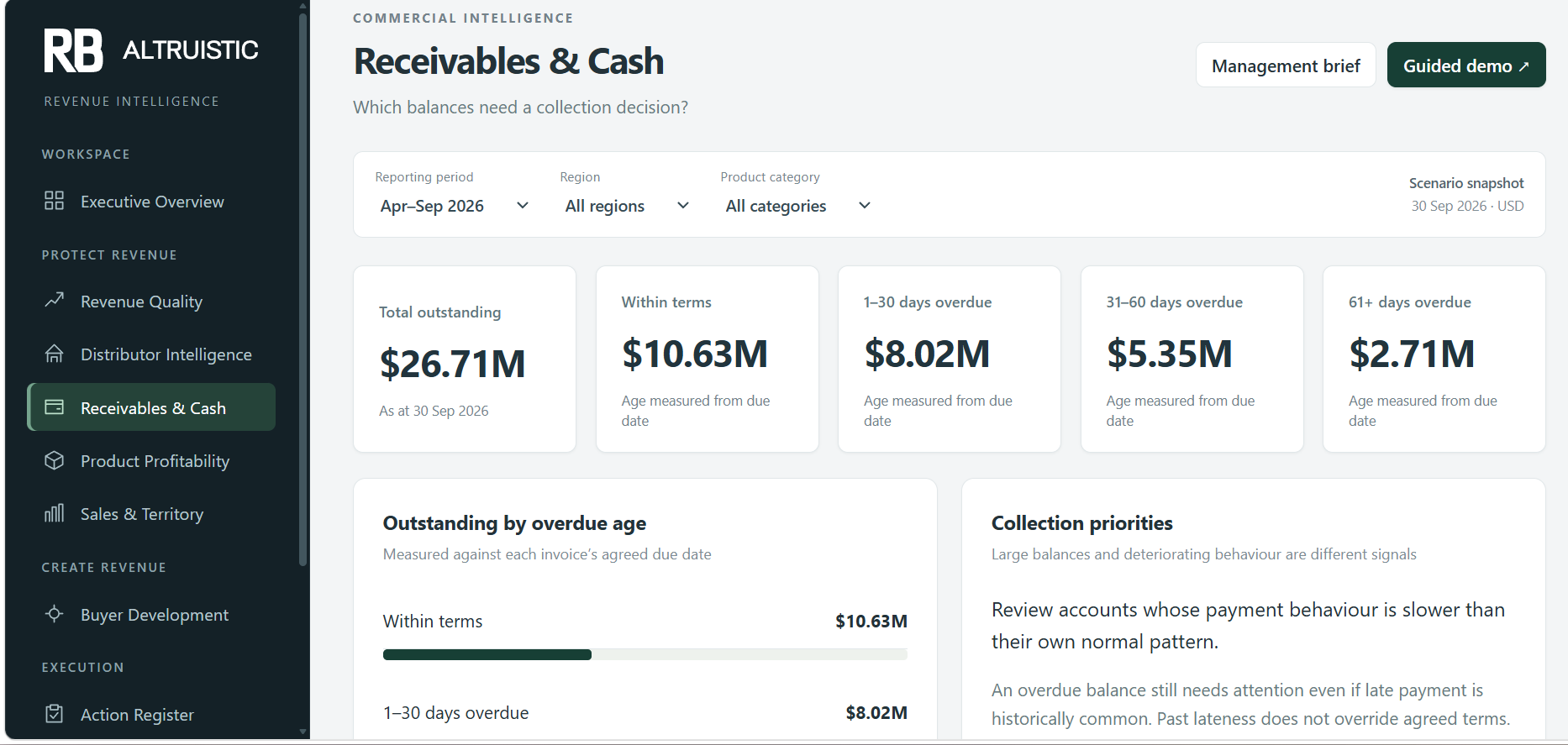Select Product Profitability in sidebar
Viewport: 1568px width, 745px height.
coord(151,461)
